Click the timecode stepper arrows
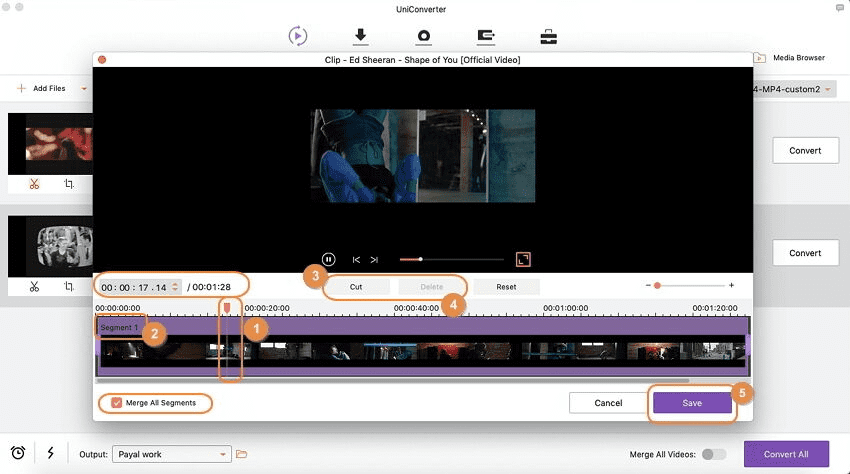Viewport: 850px width, 474px height. tap(176, 287)
